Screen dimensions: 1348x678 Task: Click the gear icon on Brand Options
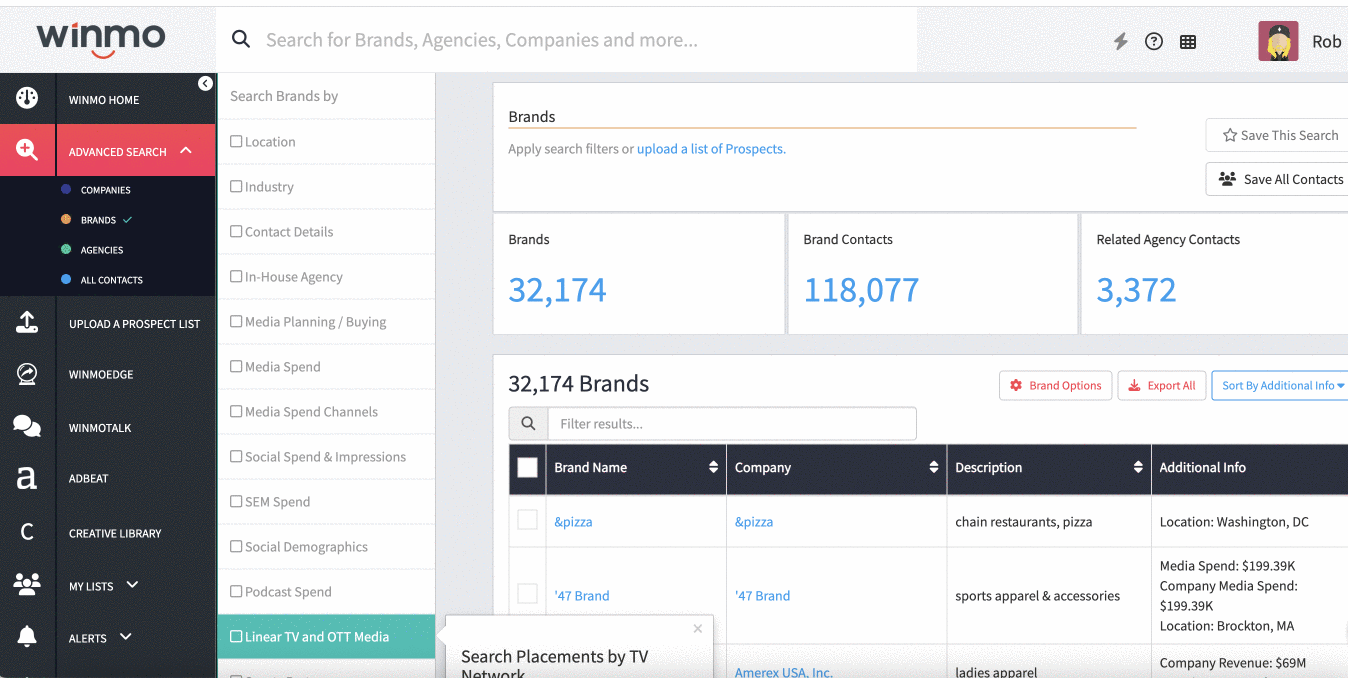[1016, 385]
